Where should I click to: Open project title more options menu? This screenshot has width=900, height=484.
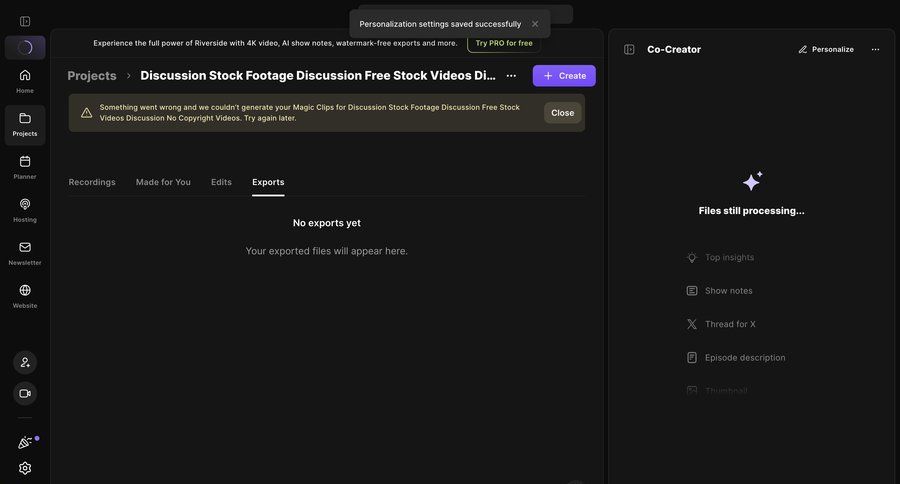(x=511, y=76)
